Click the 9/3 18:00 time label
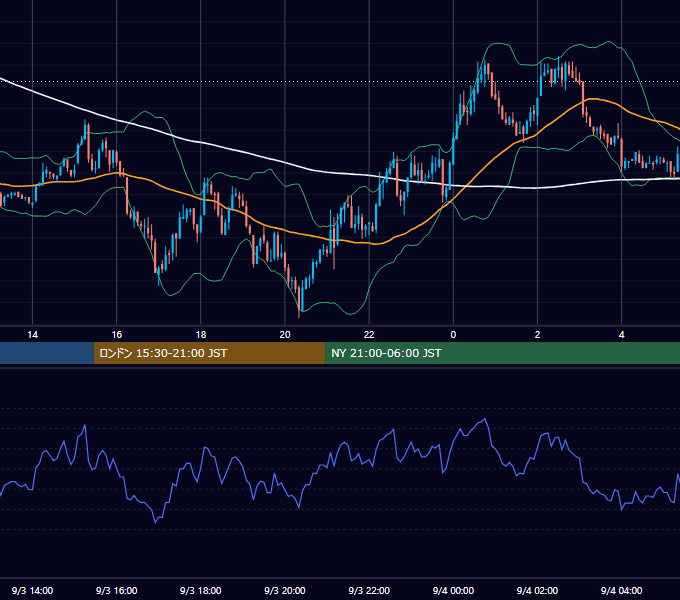The width and height of the screenshot is (680, 600). pyautogui.click(x=201, y=590)
